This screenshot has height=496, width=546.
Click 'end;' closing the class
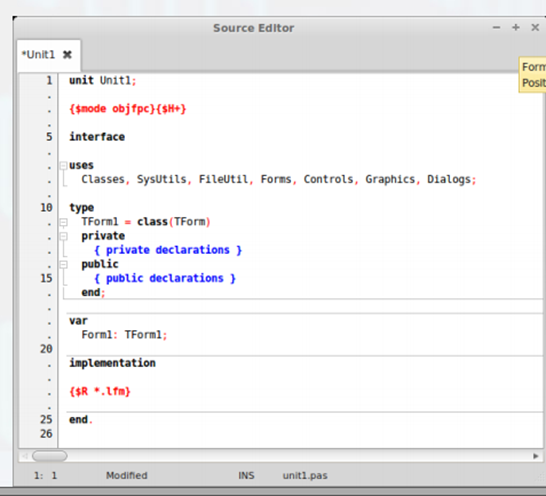pyautogui.click(x=93, y=293)
